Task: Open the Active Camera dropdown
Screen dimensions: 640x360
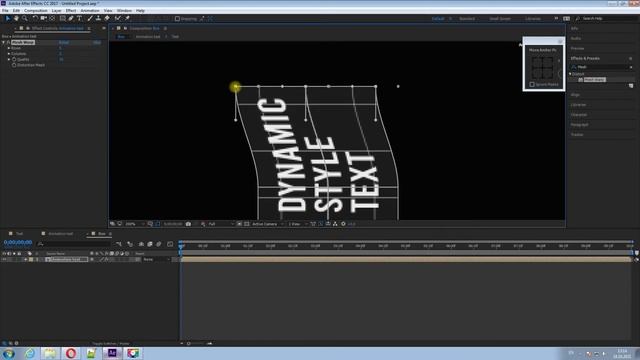Action: point(267,224)
